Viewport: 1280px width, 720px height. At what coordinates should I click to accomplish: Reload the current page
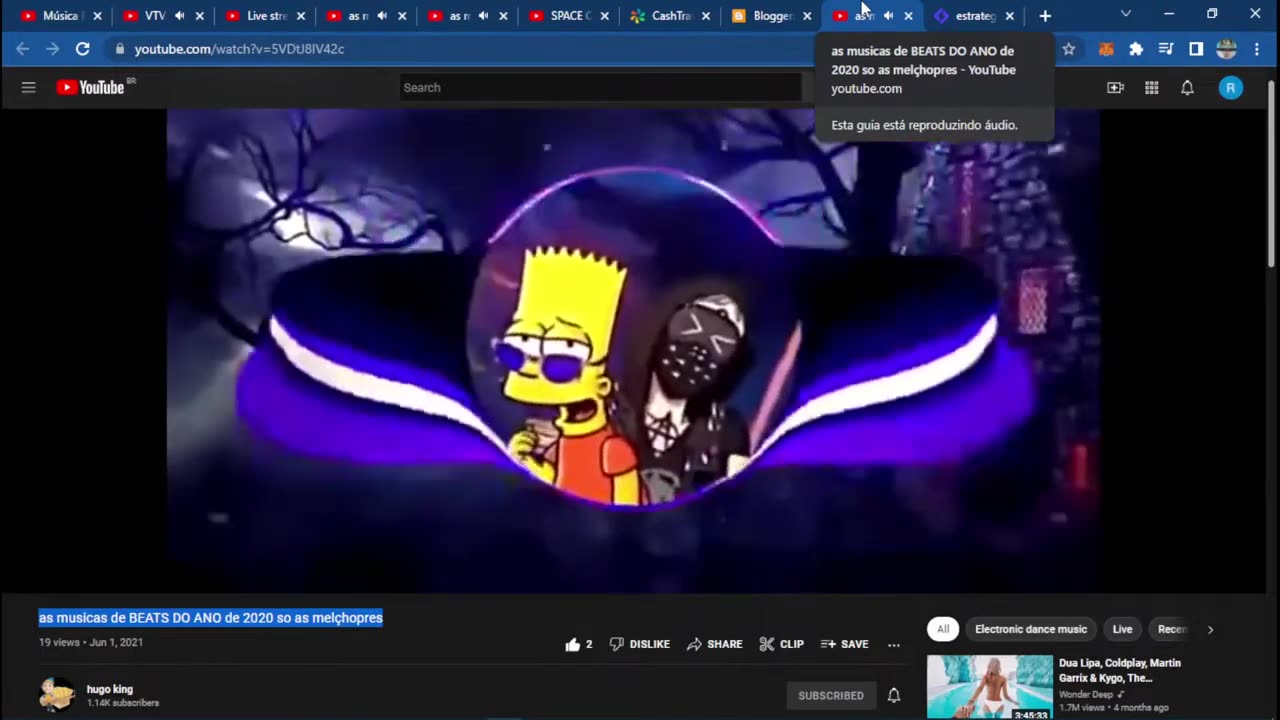point(83,48)
